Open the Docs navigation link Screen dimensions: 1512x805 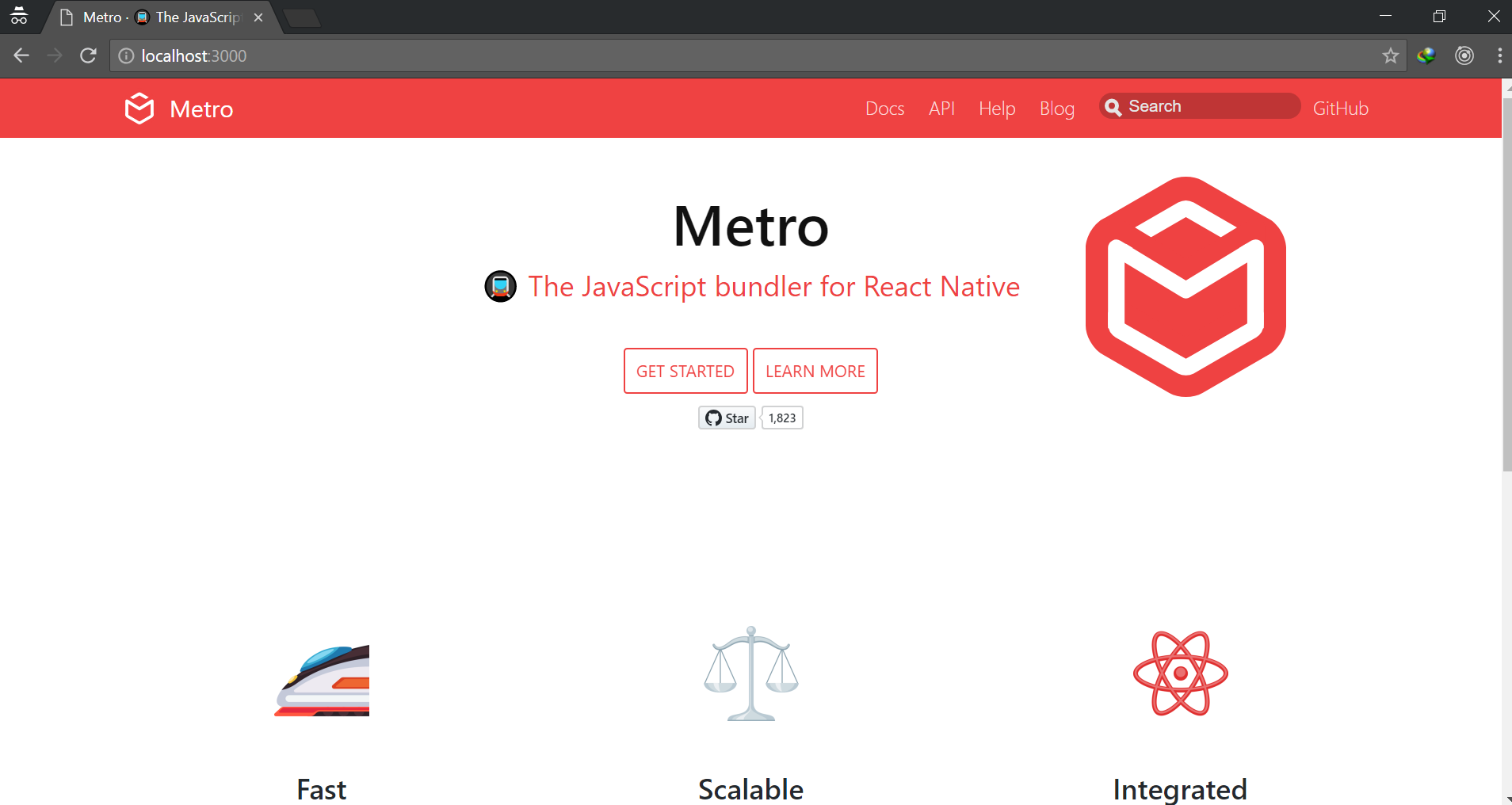884,109
